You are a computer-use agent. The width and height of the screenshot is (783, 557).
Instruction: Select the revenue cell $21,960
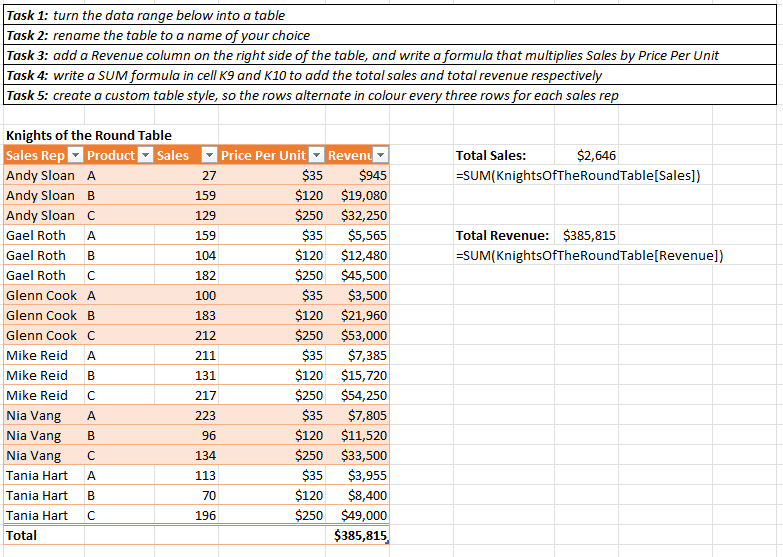(357, 315)
